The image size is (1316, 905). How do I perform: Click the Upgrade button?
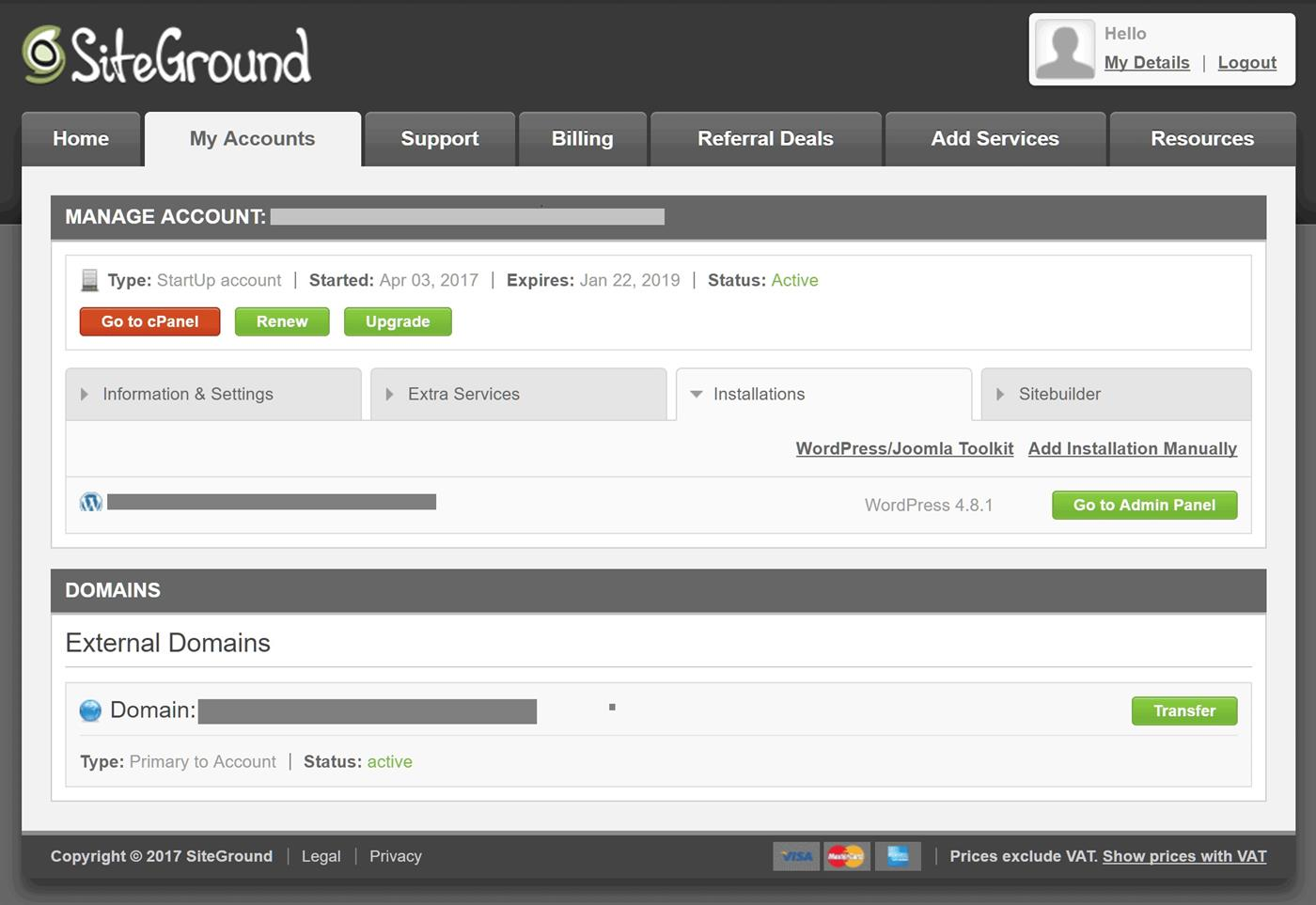(x=398, y=321)
